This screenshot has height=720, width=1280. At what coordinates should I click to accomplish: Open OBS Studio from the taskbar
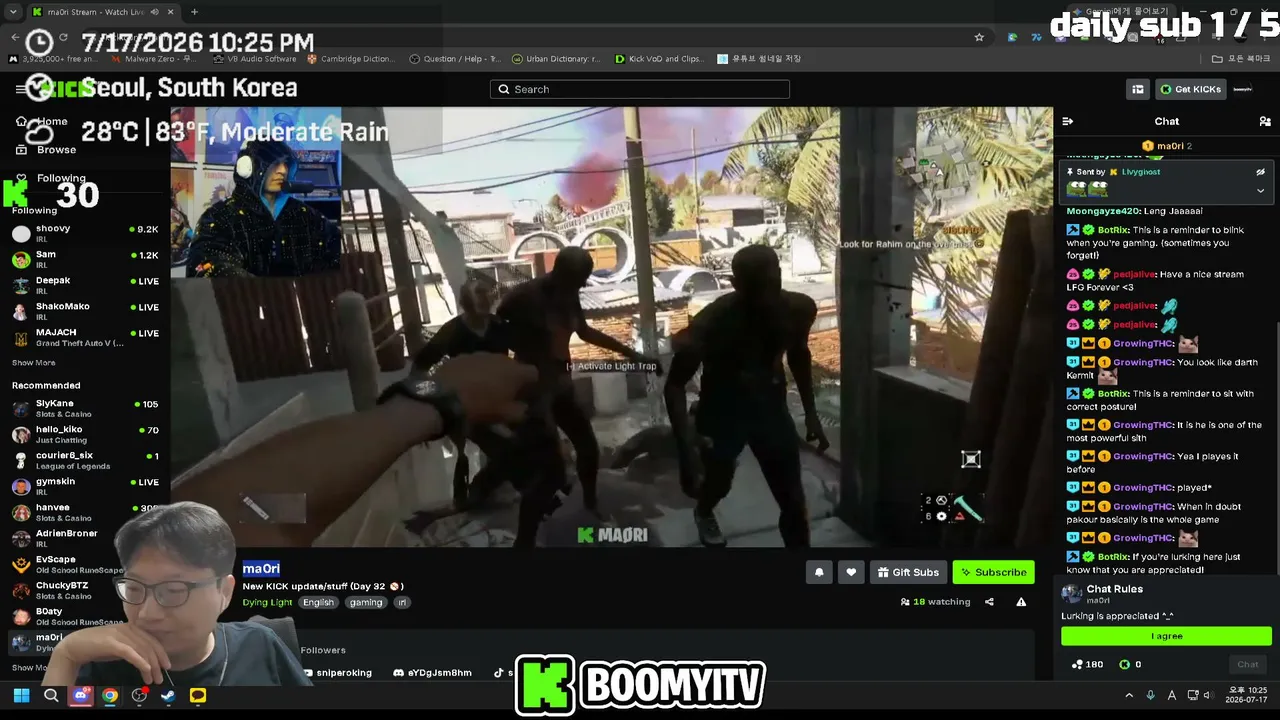point(139,696)
